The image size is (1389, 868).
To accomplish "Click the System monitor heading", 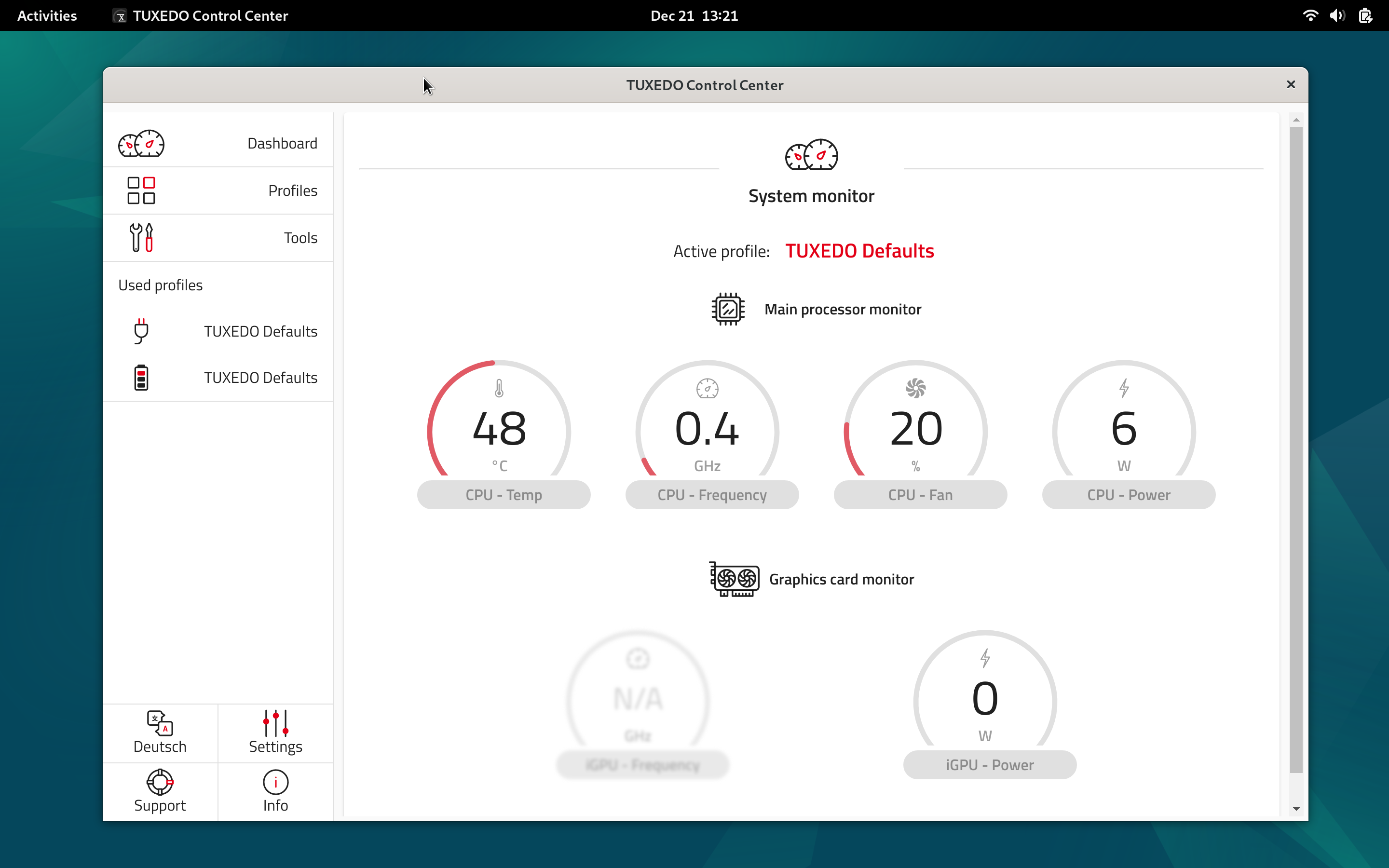I will coord(811,196).
